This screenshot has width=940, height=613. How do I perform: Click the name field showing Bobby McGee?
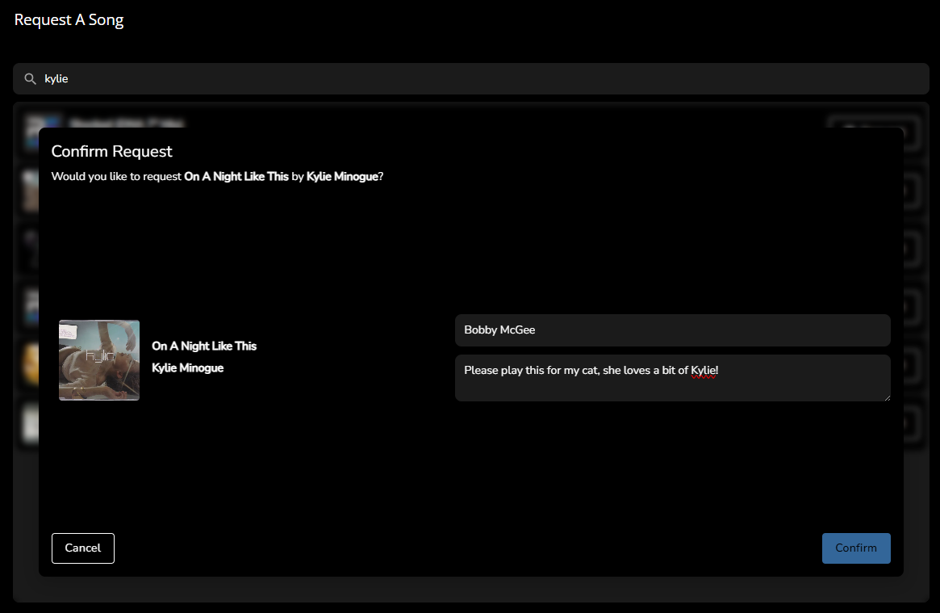673,330
